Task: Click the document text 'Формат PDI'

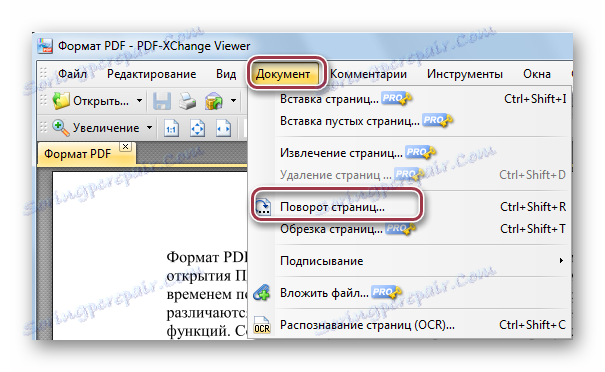Action: coord(207,257)
